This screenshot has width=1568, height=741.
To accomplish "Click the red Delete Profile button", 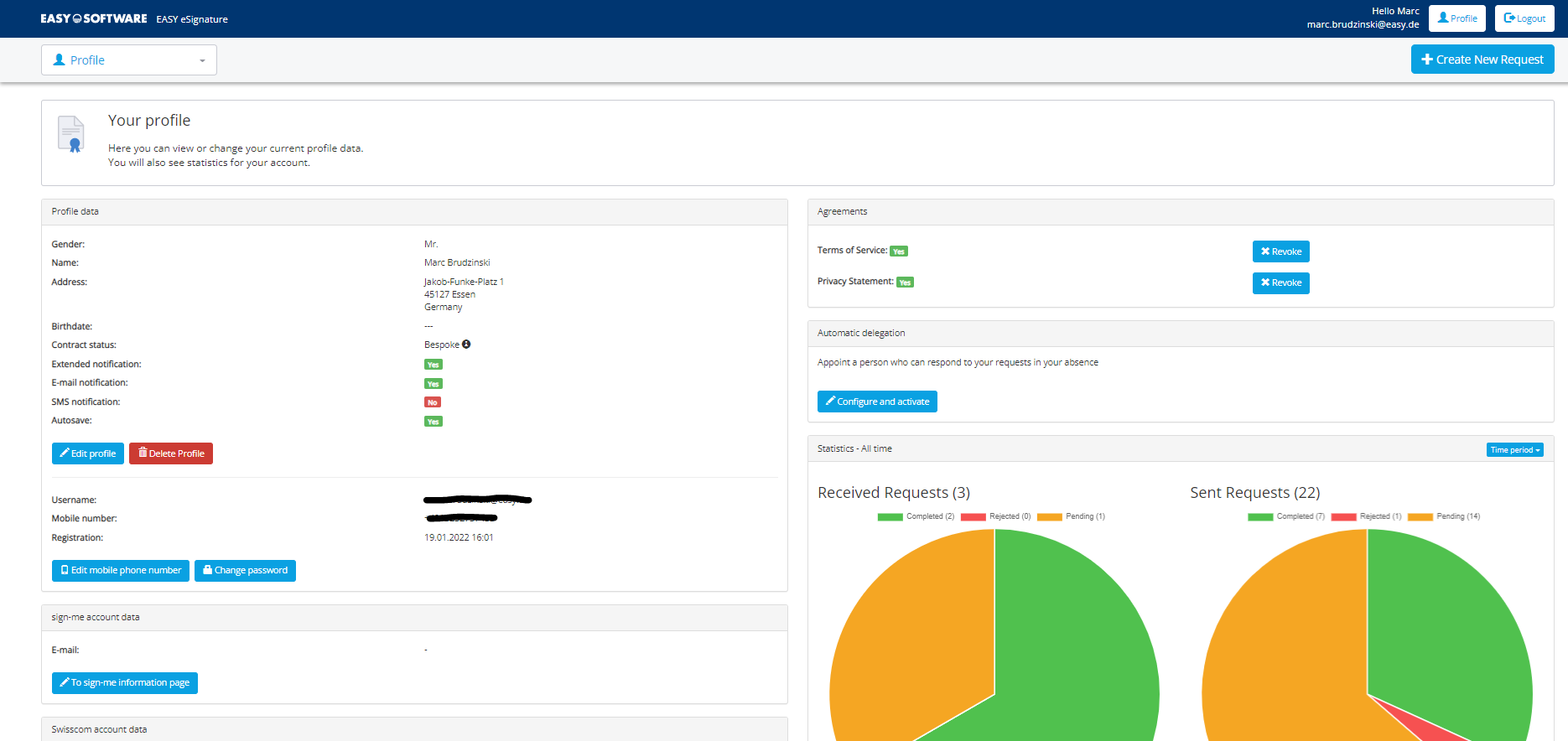I will (x=171, y=453).
